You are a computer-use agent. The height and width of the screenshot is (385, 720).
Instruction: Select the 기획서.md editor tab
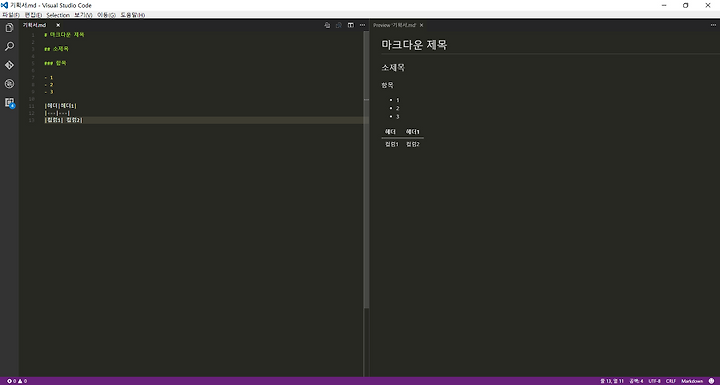(x=35, y=25)
